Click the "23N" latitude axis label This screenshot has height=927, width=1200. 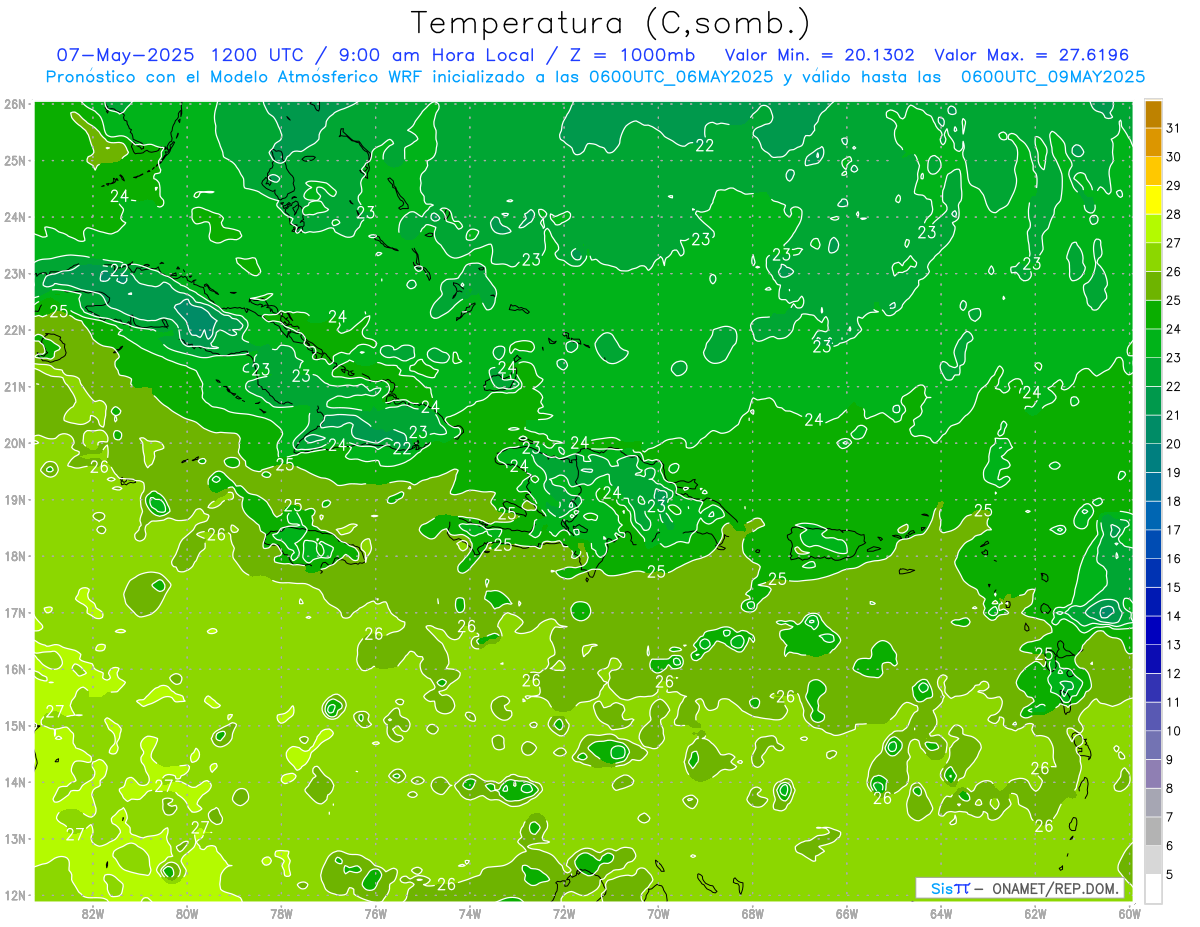[15, 273]
